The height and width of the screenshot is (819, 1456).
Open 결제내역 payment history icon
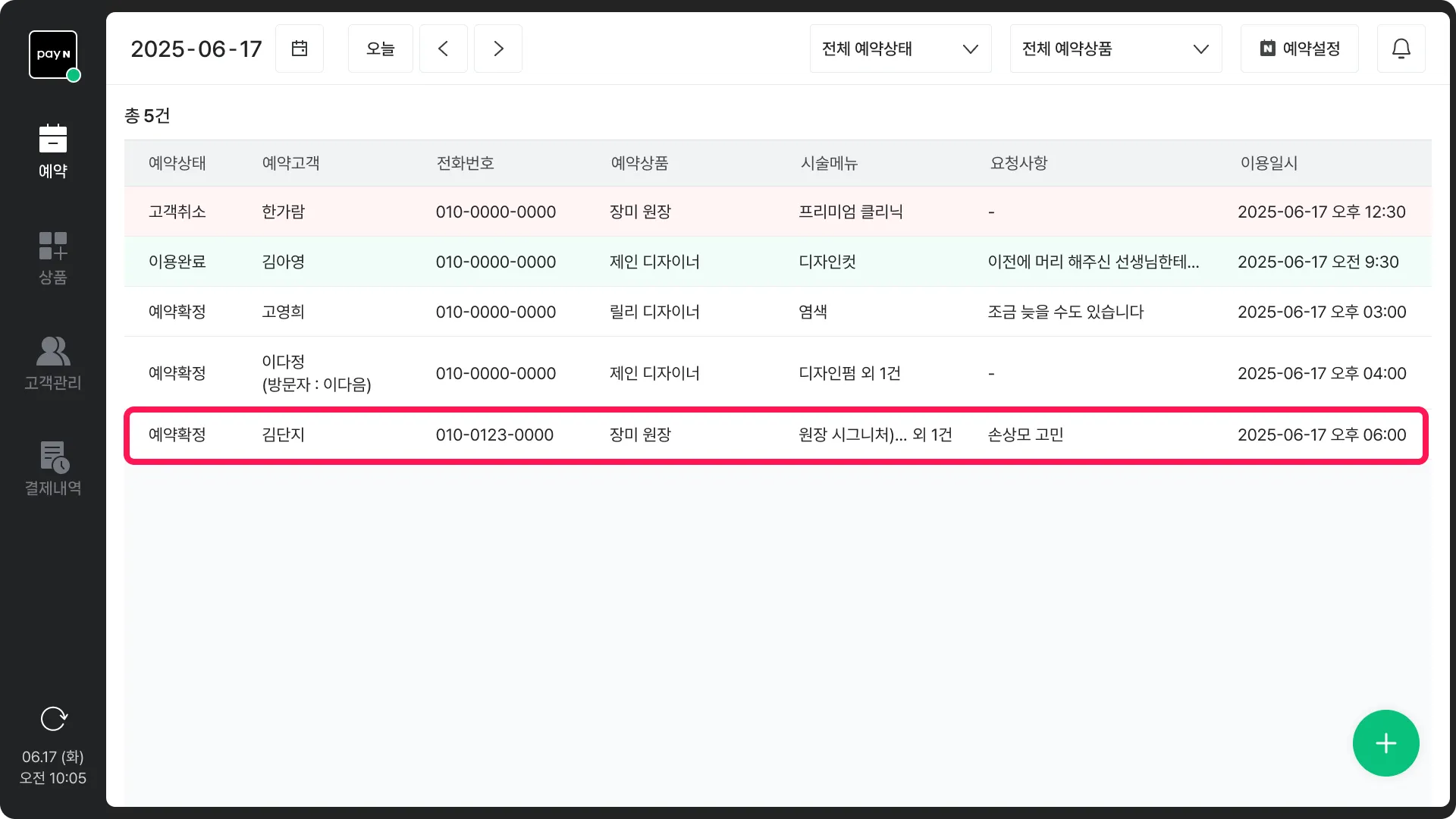pos(53,469)
